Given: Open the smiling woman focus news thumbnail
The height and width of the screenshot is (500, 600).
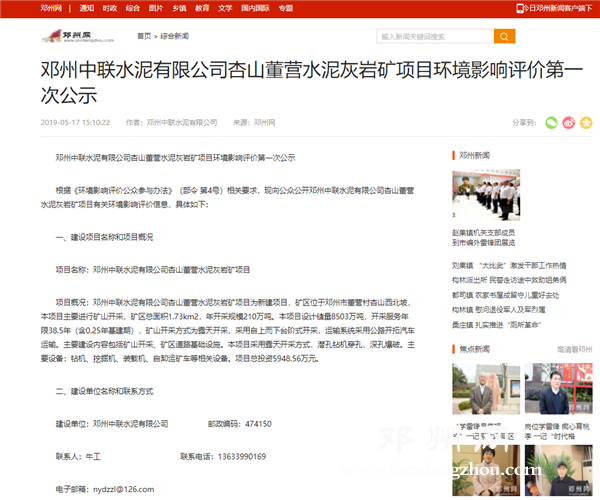Looking at the screenshot, I should pos(486,470).
